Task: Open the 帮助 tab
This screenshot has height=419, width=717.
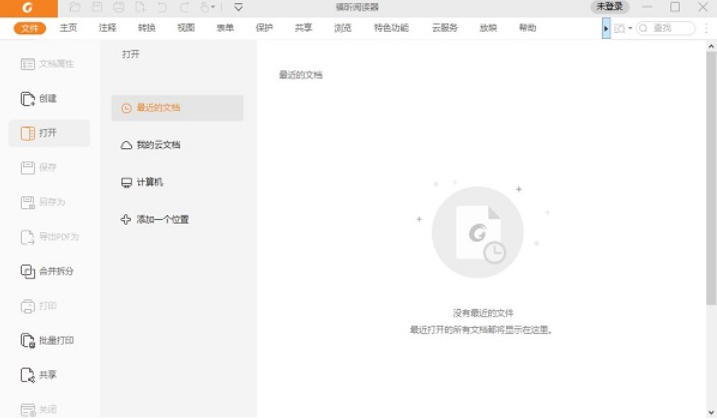Action: 527,28
